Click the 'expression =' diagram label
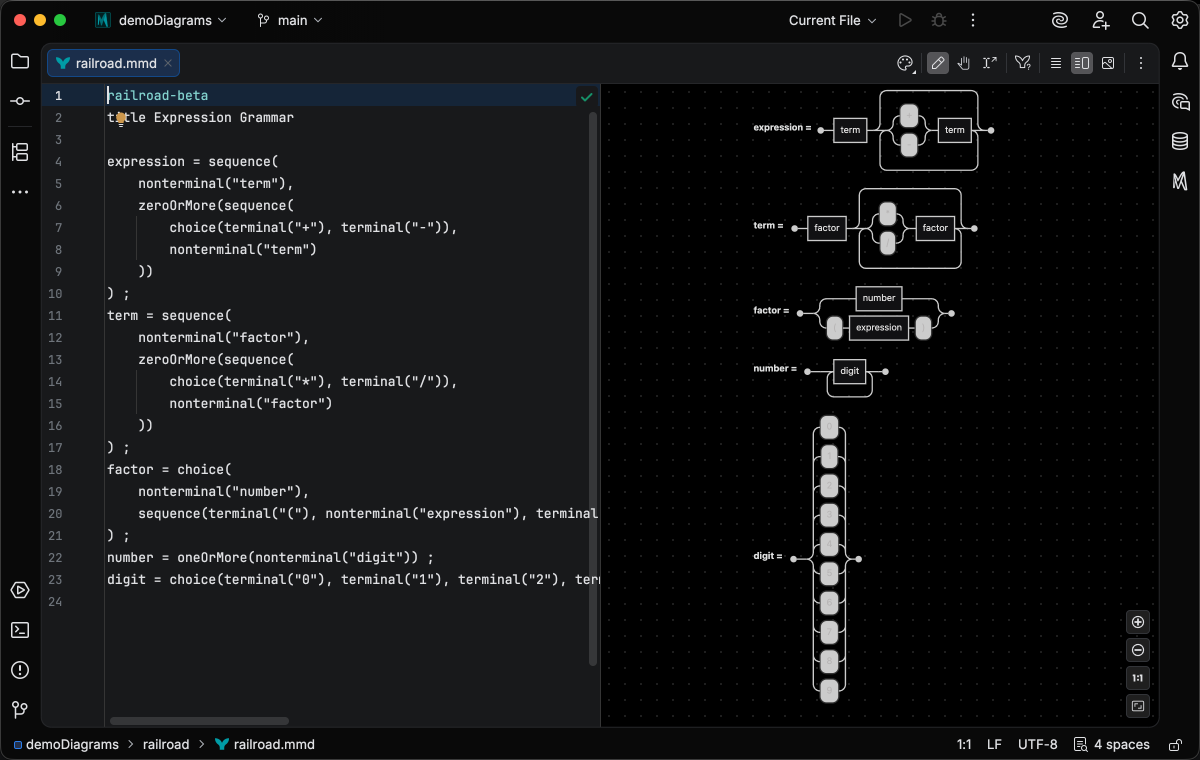1200x760 pixels. click(x=782, y=128)
